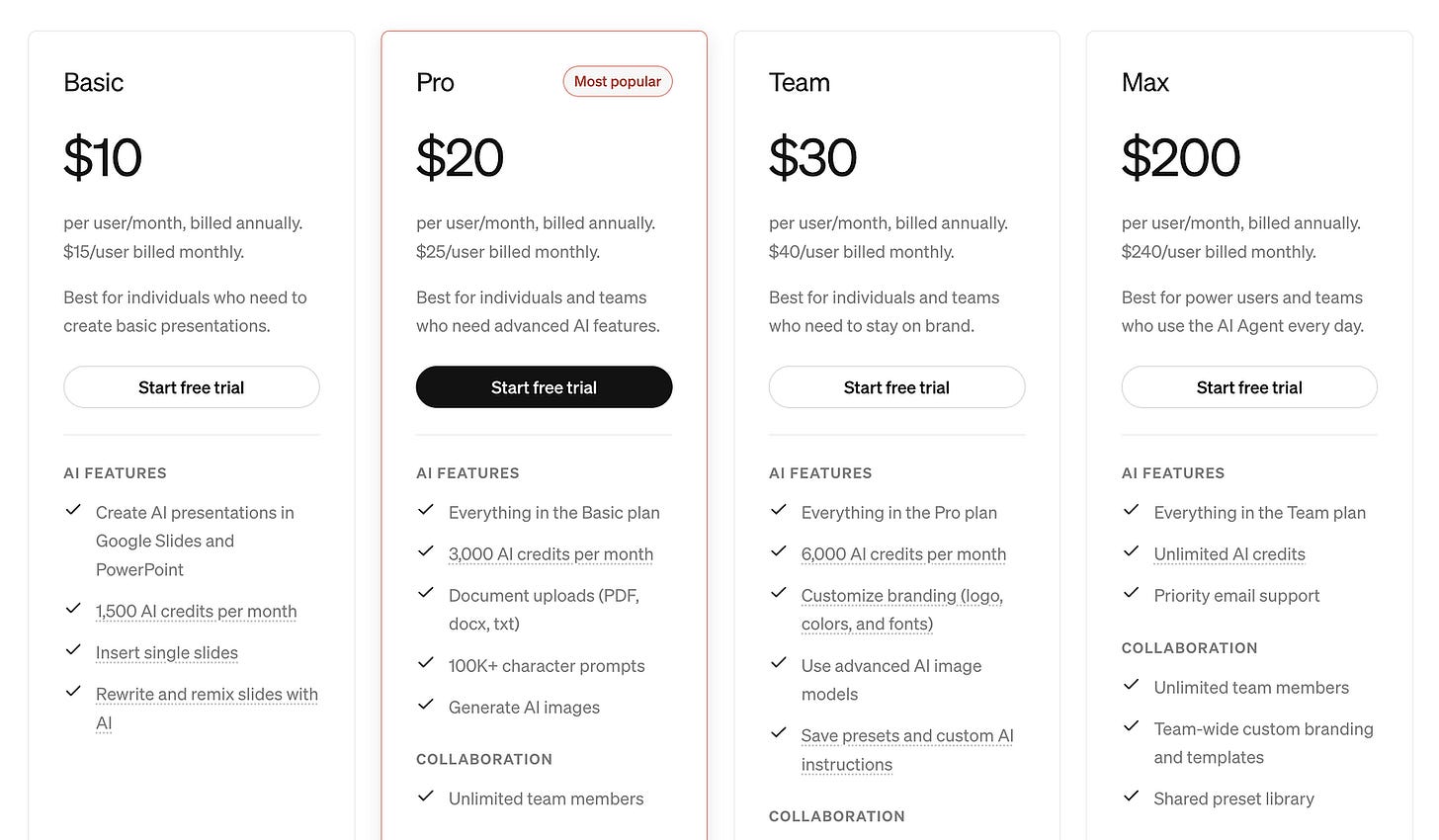Image resolution: width=1439 pixels, height=840 pixels.
Task: Click the Unlimited AI credits link
Action: [x=1229, y=553]
